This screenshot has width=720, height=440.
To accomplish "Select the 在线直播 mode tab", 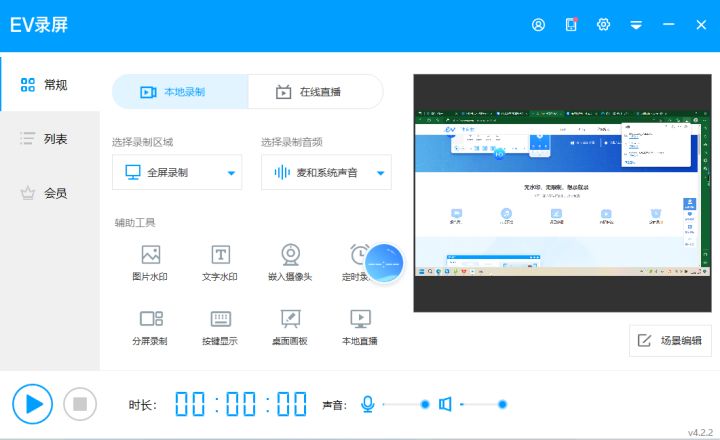I will [315, 92].
